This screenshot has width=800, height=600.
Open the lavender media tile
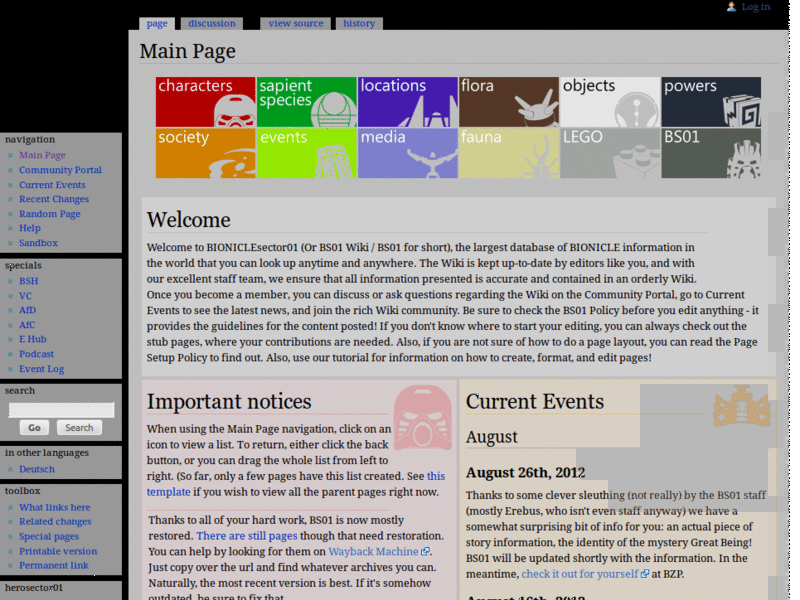408,153
